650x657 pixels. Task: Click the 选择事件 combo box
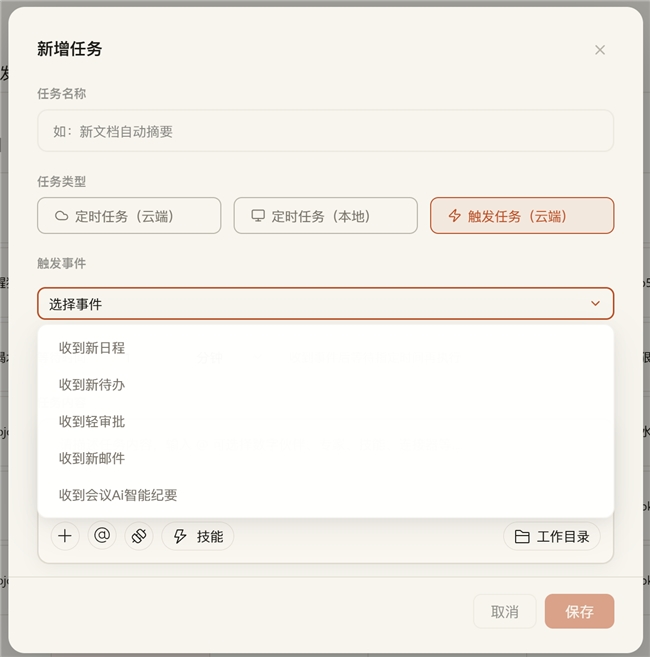tap(326, 303)
